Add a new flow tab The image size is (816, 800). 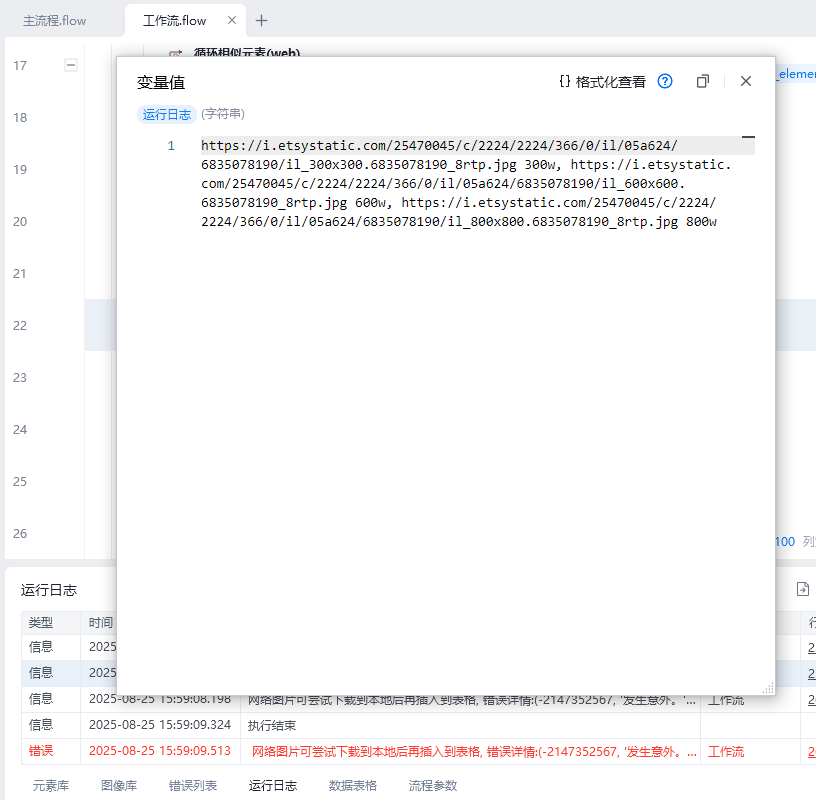pos(261,21)
